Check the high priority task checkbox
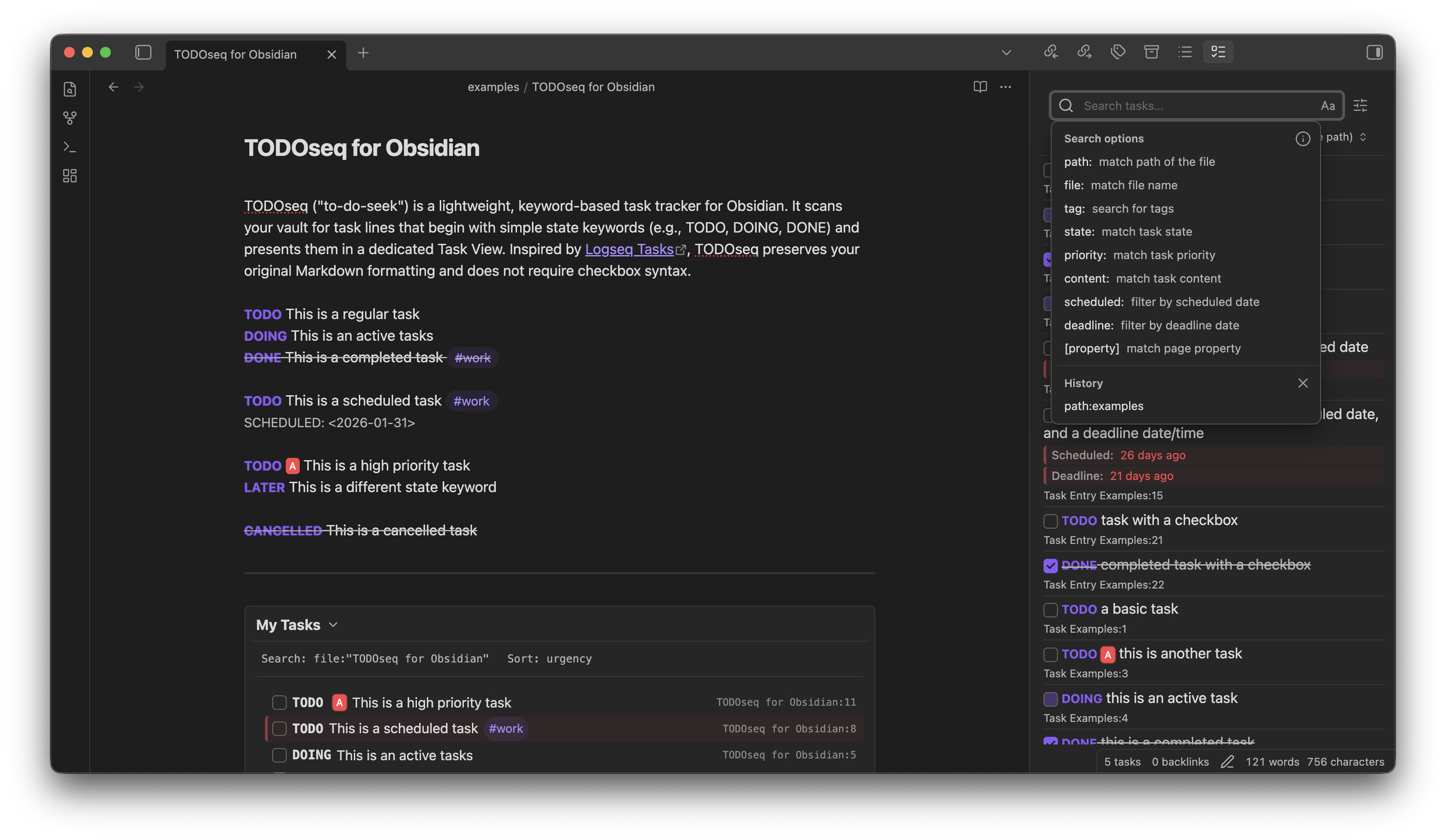Image resolution: width=1446 pixels, height=840 pixels. click(279, 702)
